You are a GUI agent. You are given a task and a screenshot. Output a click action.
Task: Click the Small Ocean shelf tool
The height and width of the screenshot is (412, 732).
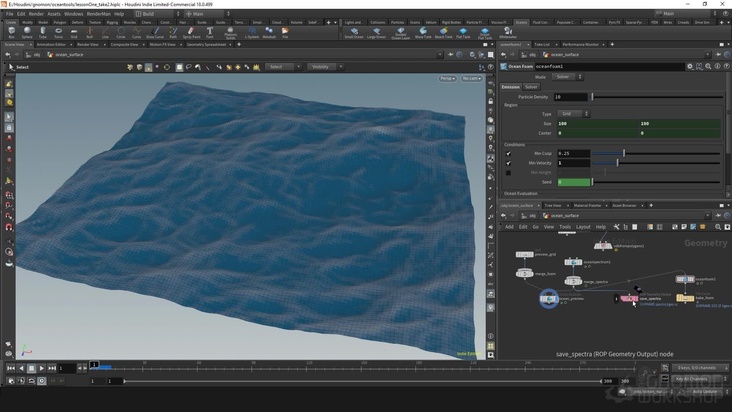(x=353, y=33)
